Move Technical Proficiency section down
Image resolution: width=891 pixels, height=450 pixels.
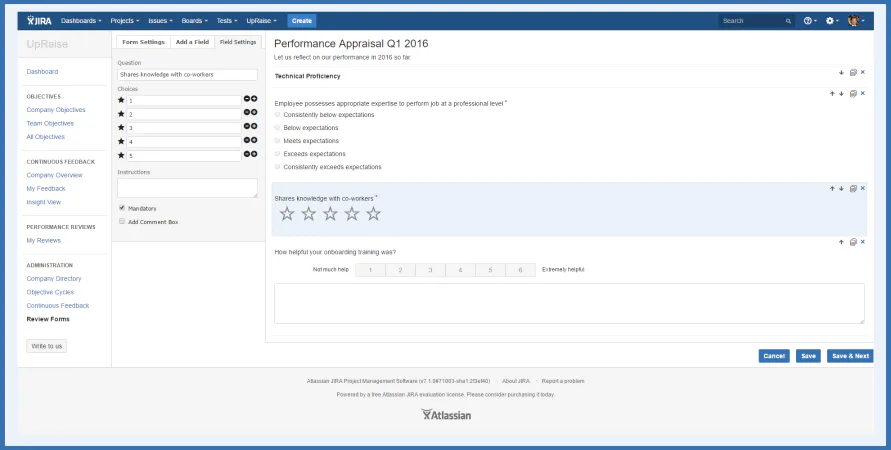coord(842,73)
